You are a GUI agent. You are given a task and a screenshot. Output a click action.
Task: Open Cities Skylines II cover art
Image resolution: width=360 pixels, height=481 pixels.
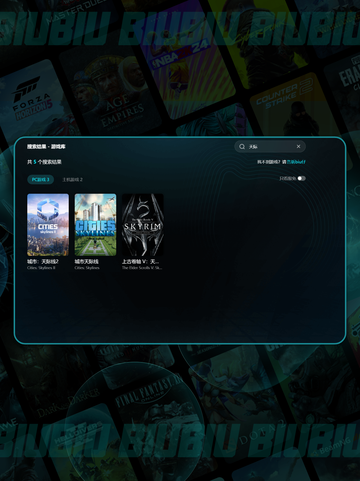48,225
